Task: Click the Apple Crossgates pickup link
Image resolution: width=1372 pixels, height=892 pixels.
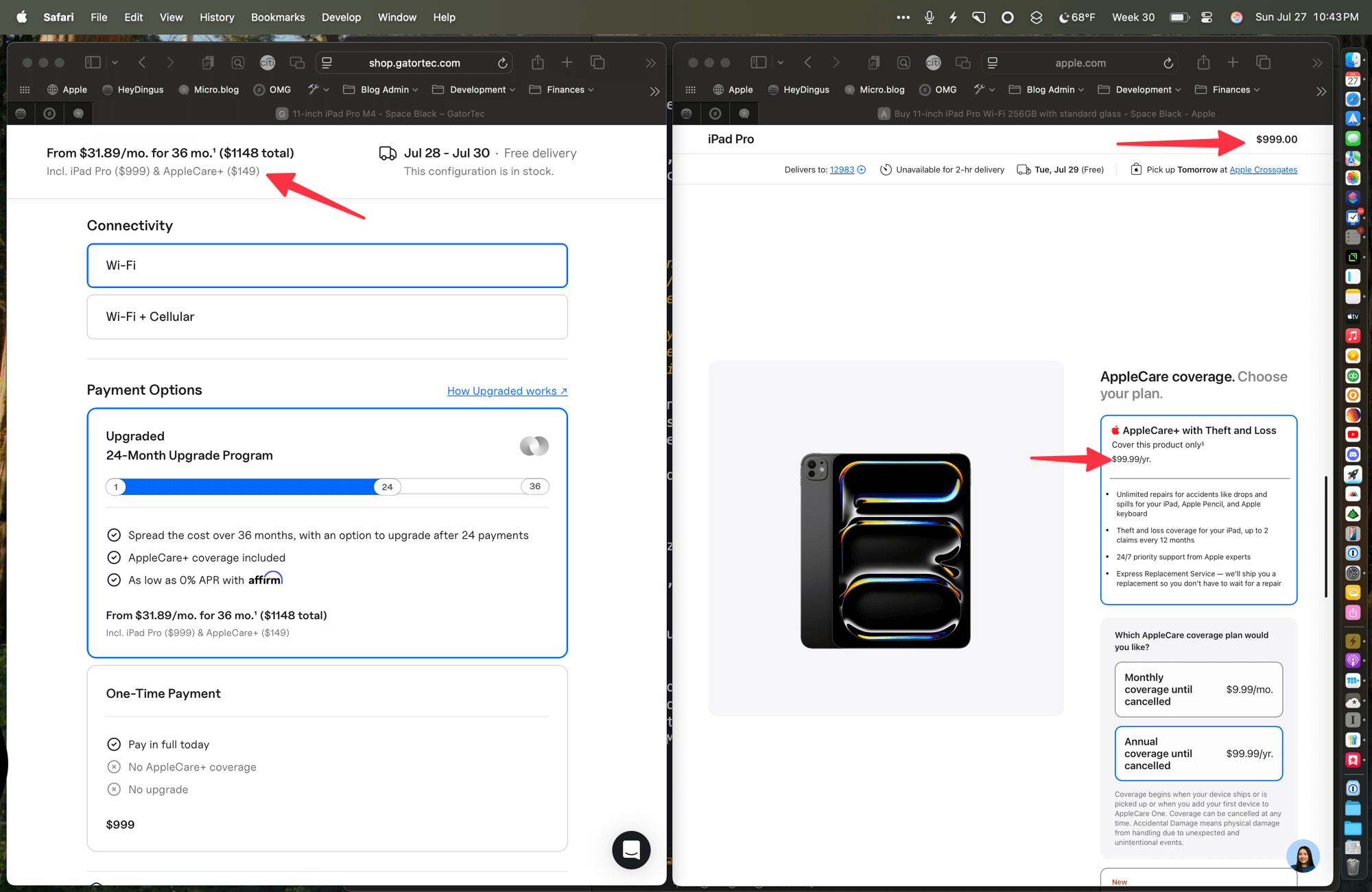Action: [1263, 170]
